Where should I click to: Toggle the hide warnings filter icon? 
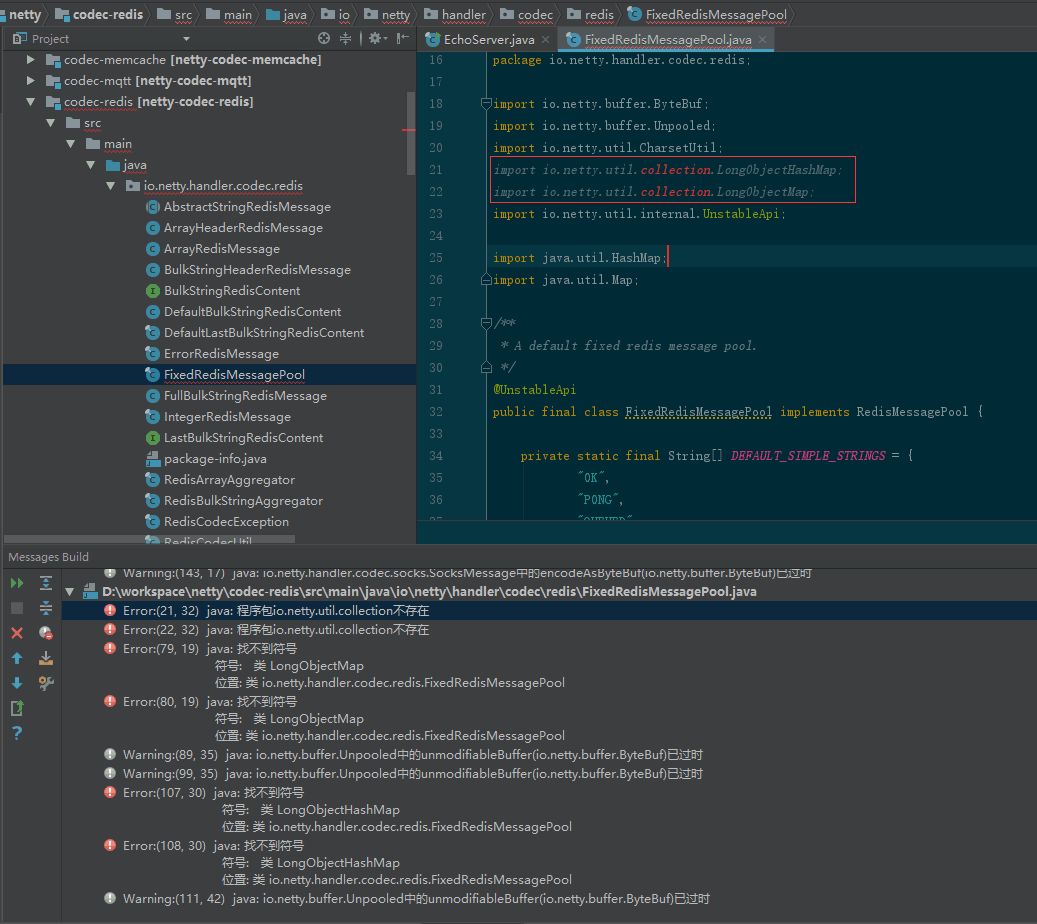tap(46, 633)
